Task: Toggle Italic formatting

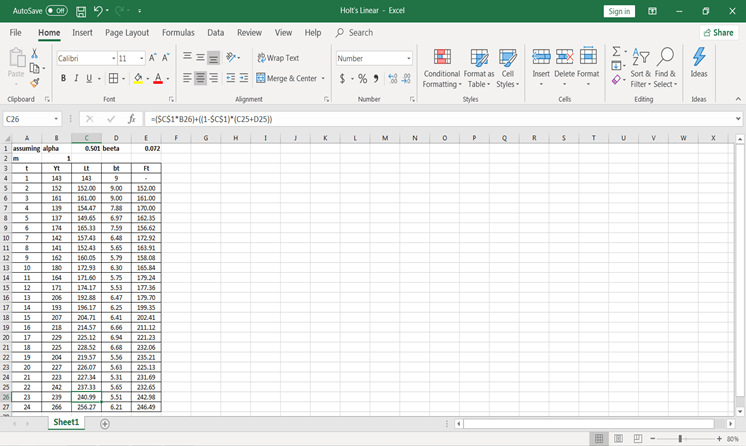Action: pos(76,79)
